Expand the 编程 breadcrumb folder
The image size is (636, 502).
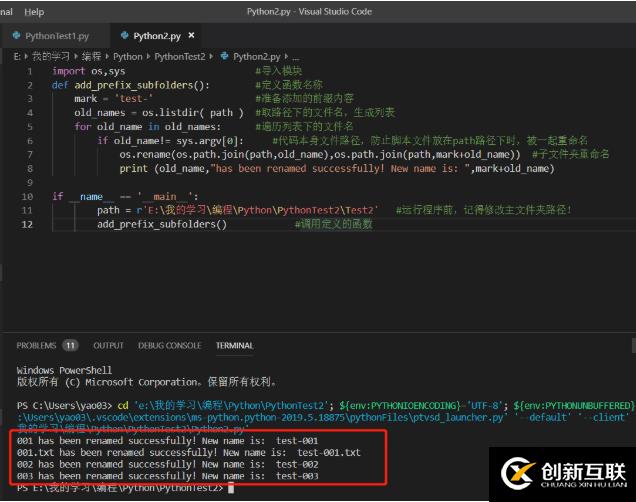click(90, 57)
